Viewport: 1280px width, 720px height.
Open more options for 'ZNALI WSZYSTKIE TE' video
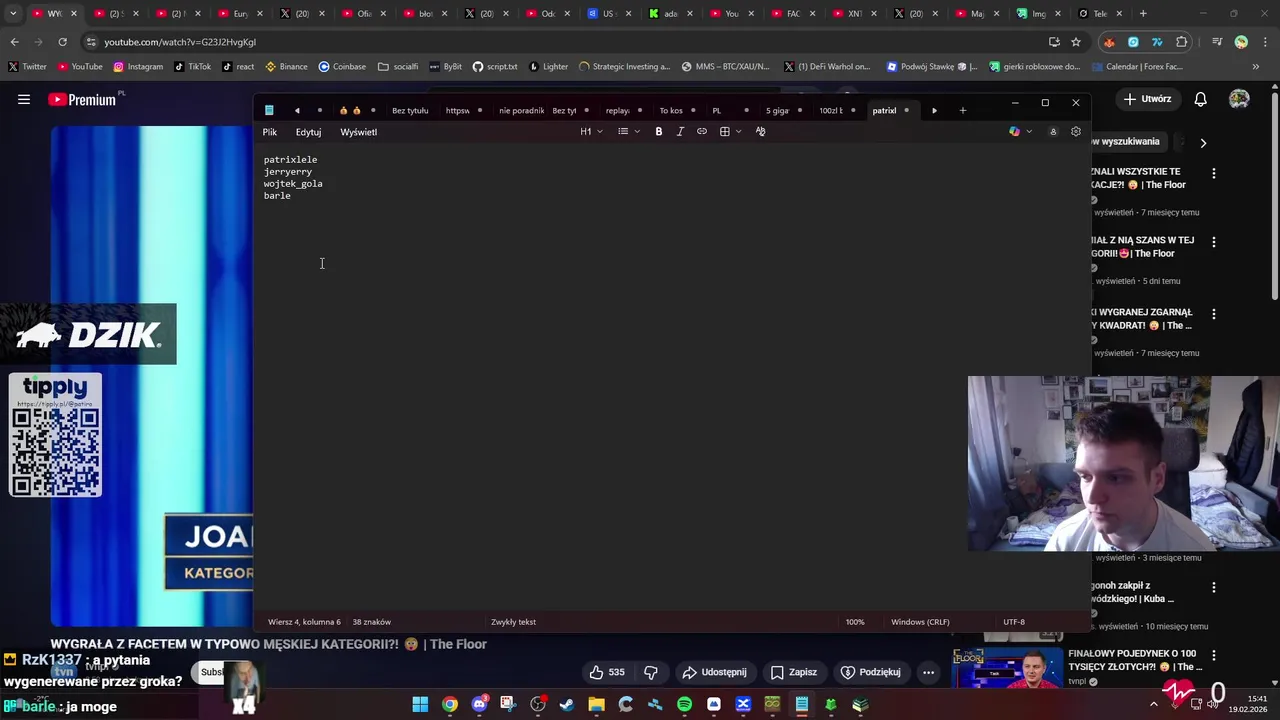1214,173
